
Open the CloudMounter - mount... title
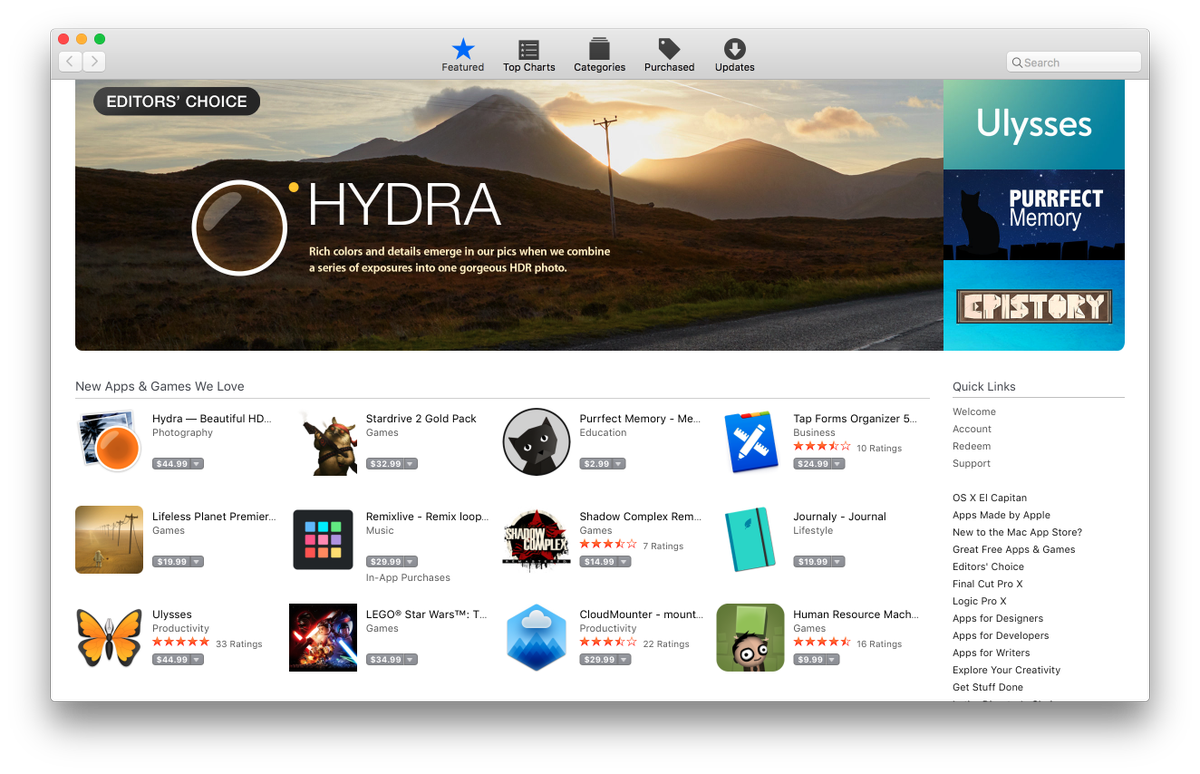pyautogui.click(x=640, y=615)
